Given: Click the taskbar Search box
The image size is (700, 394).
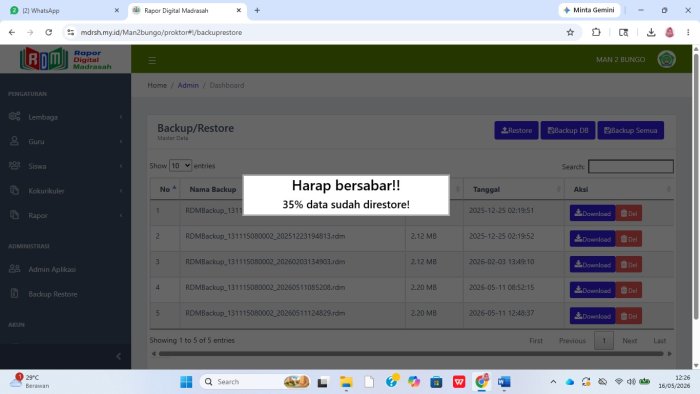Looking at the screenshot, I should (255, 382).
